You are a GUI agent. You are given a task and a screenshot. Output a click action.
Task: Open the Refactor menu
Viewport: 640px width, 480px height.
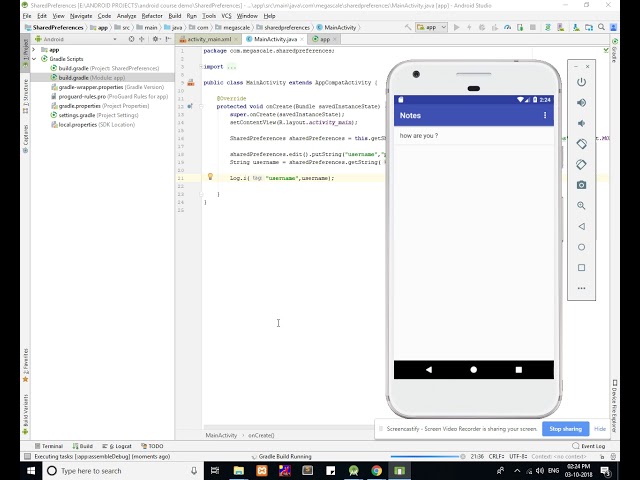click(152, 16)
